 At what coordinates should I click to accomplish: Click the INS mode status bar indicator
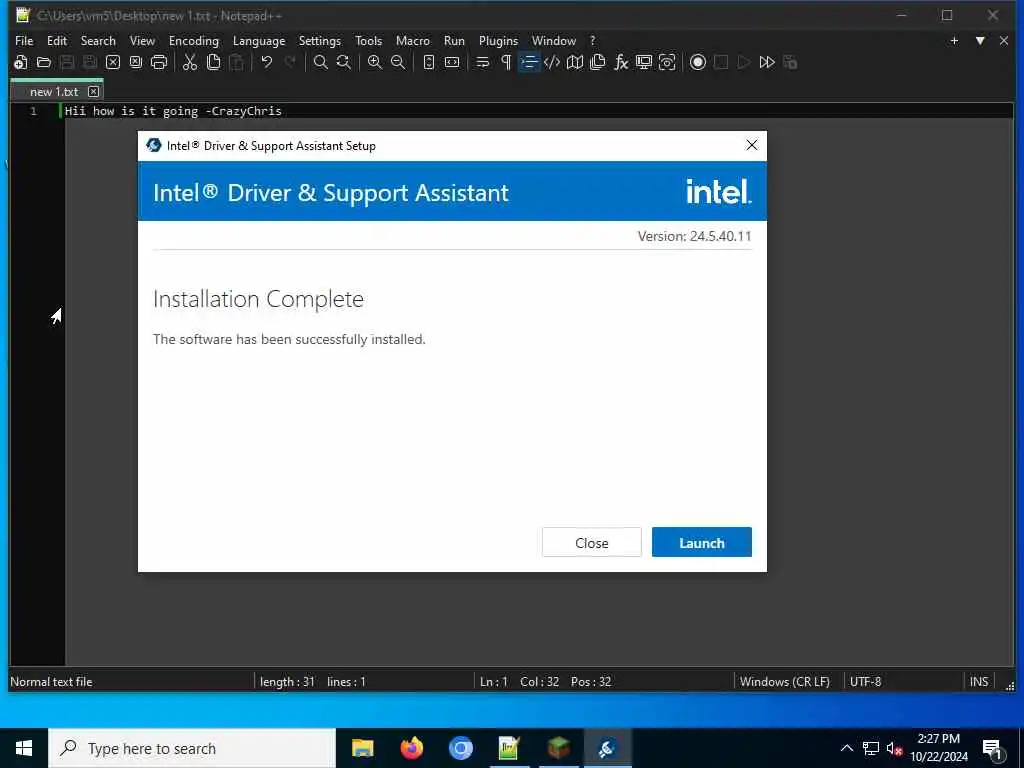point(978,681)
